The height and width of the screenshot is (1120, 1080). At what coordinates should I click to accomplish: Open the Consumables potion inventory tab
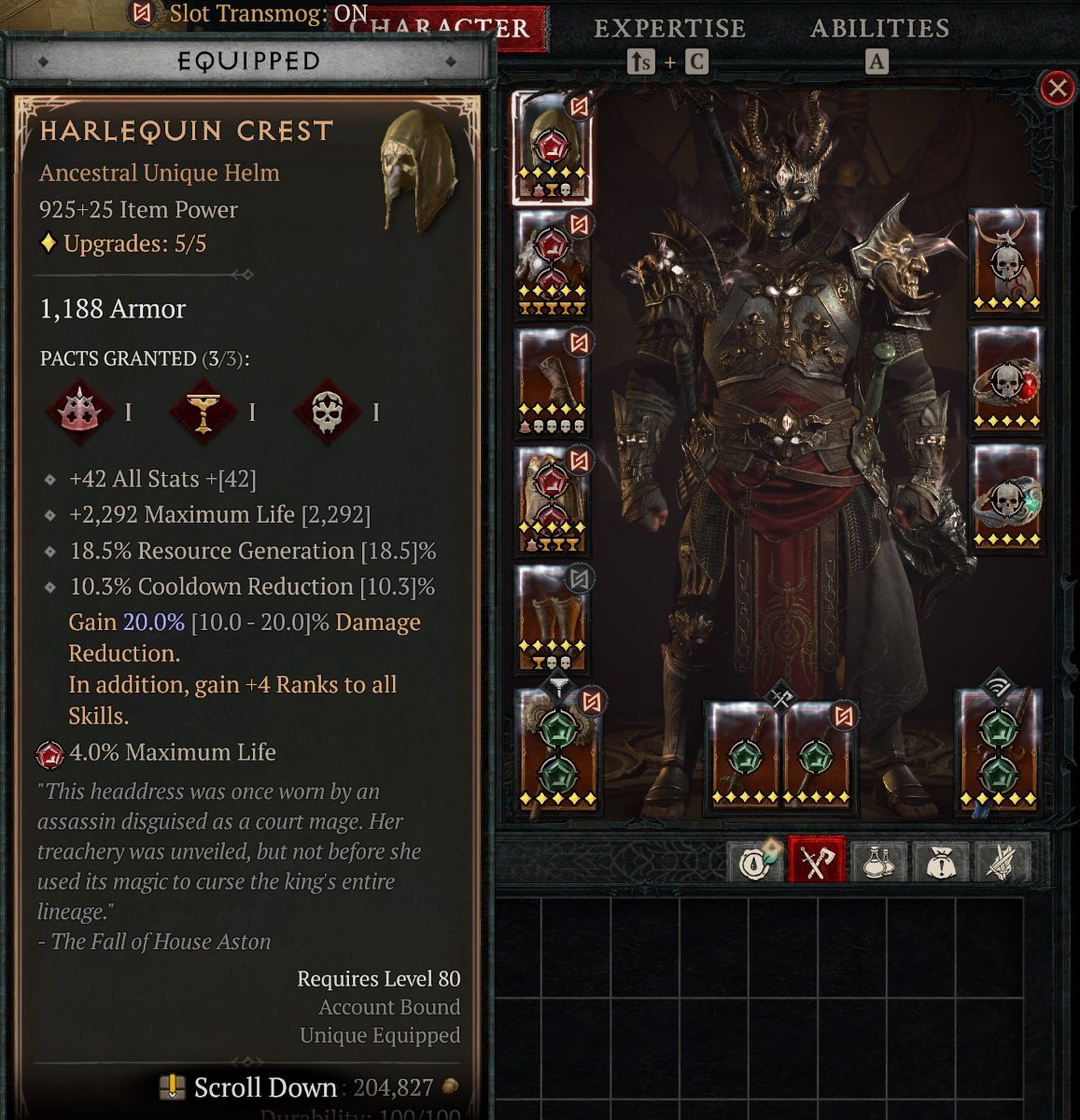tap(879, 861)
